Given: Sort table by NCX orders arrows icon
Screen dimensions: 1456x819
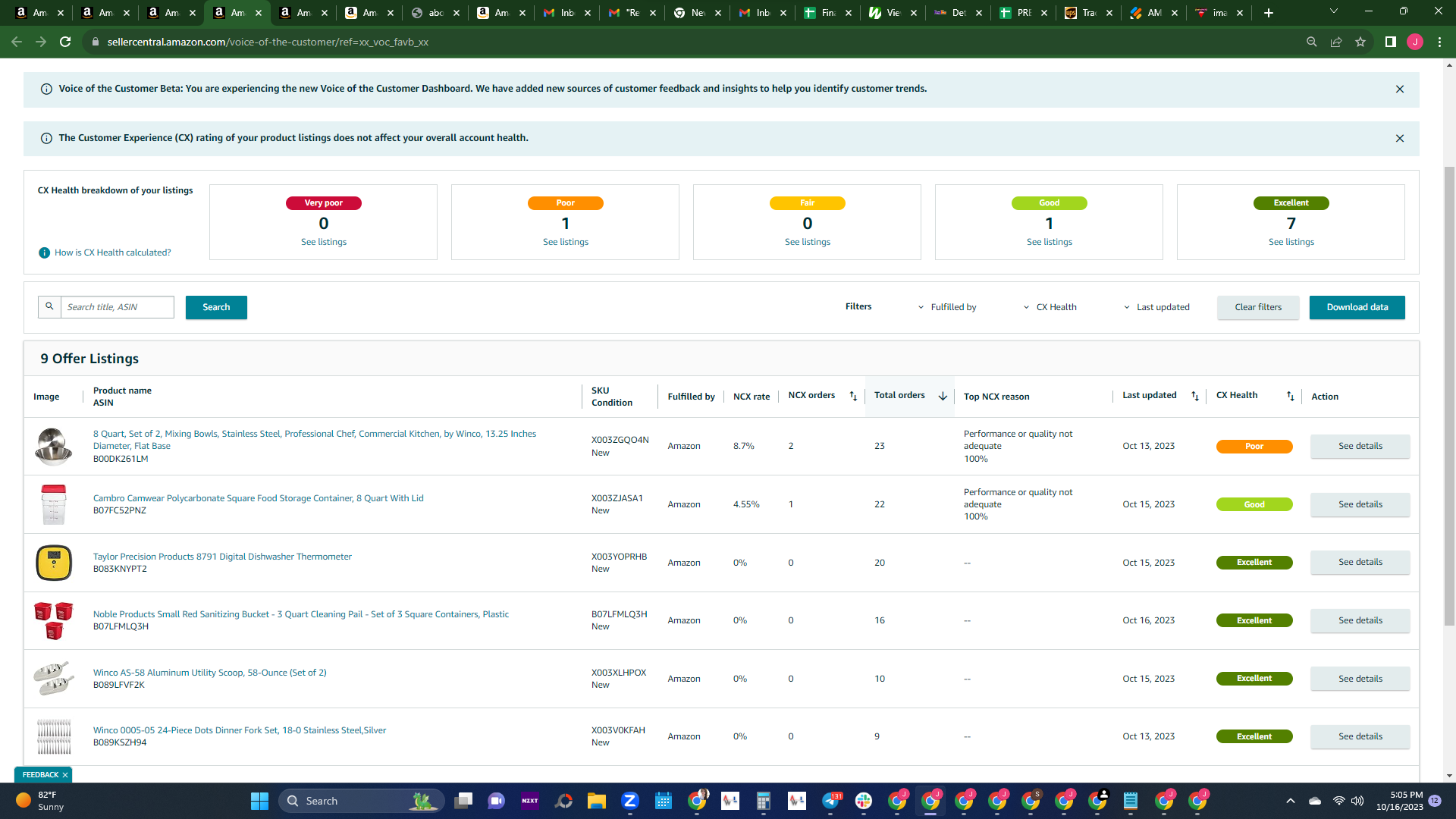Looking at the screenshot, I should 853,396.
